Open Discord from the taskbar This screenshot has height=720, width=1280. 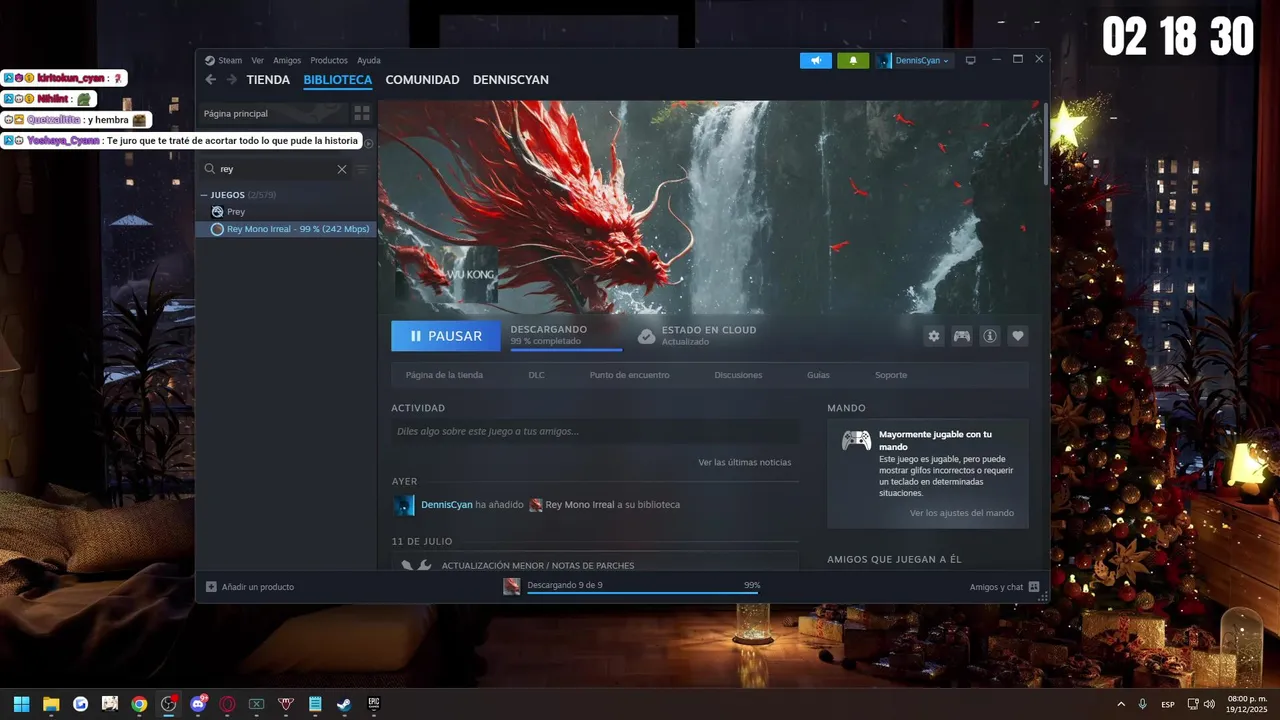pos(198,704)
